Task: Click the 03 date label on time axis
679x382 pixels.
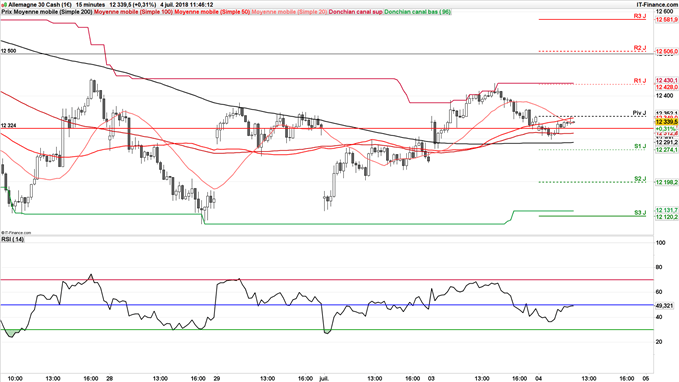Action: (431, 379)
